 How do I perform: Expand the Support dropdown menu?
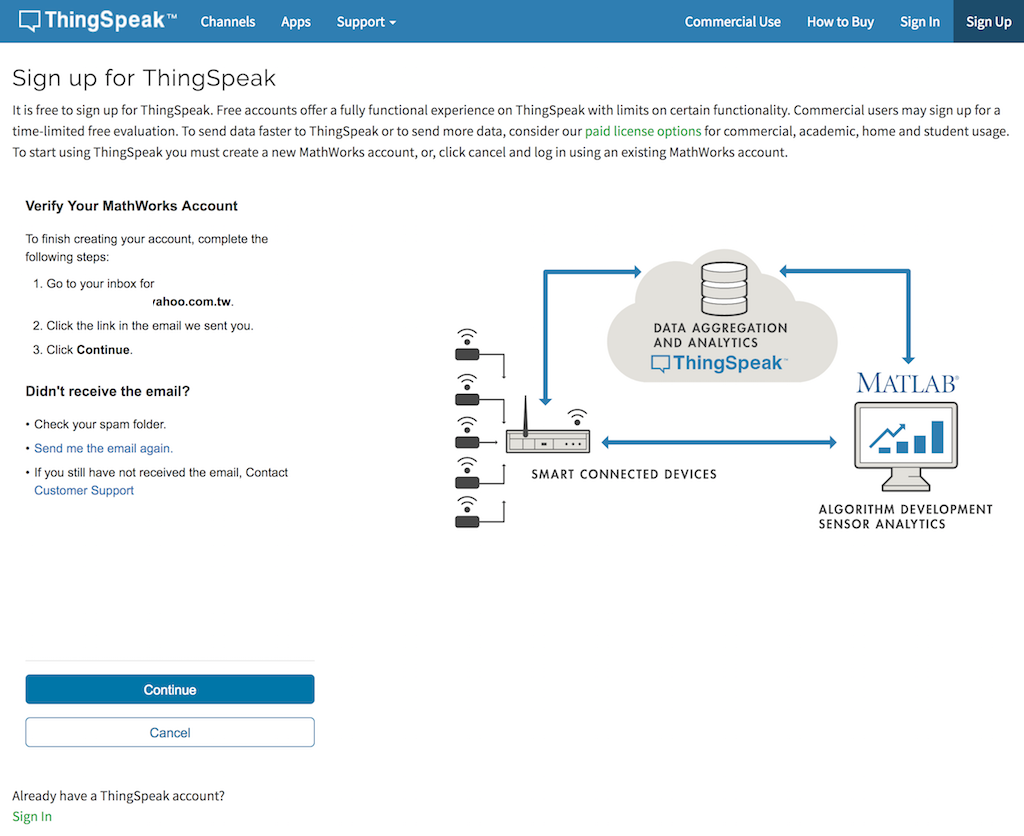coord(366,22)
